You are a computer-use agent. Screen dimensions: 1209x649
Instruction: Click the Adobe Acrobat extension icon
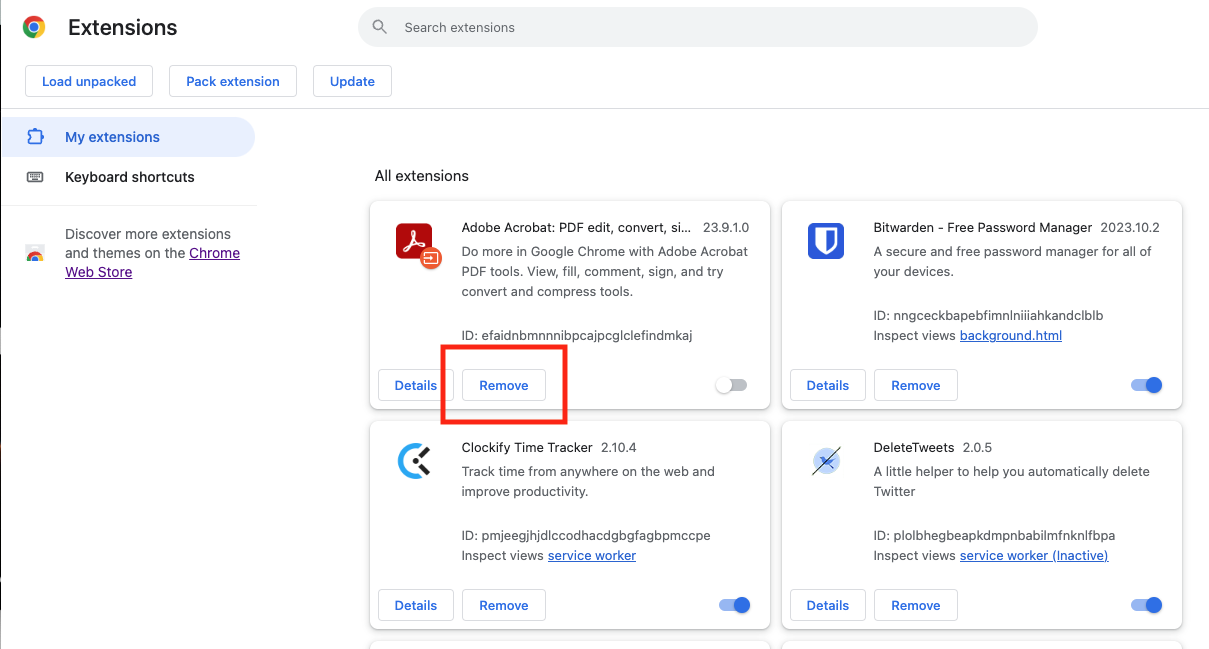418,246
